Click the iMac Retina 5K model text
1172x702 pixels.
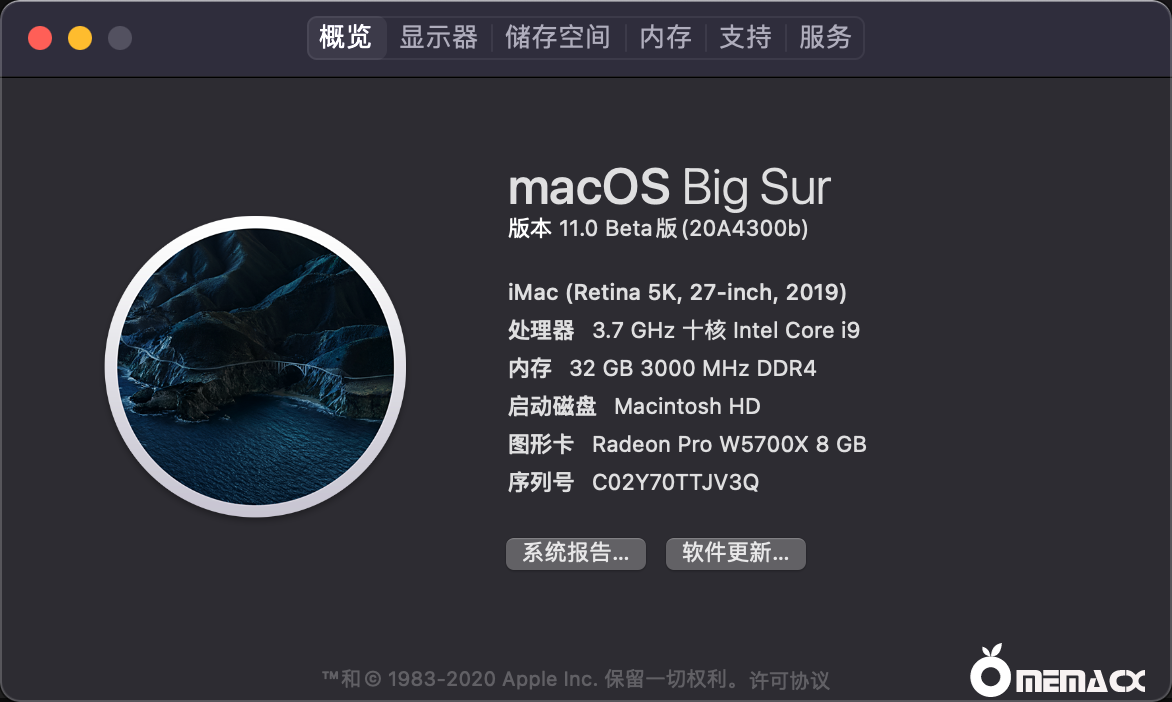pyautogui.click(x=677, y=292)
